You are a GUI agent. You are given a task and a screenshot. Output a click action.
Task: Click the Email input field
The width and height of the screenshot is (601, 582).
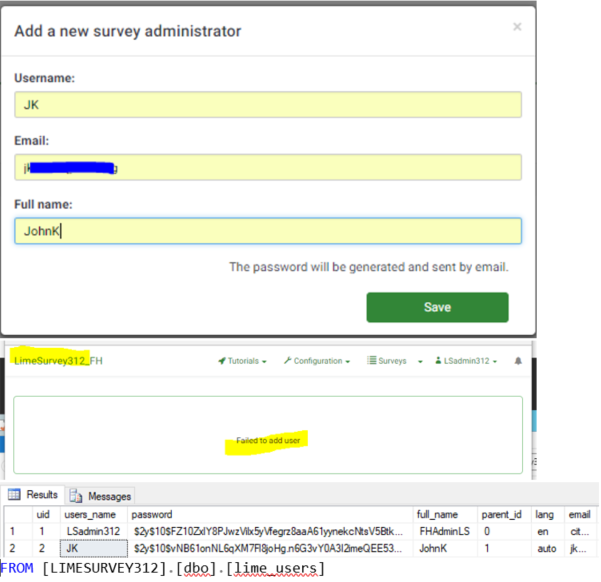[x=267, y=168]
